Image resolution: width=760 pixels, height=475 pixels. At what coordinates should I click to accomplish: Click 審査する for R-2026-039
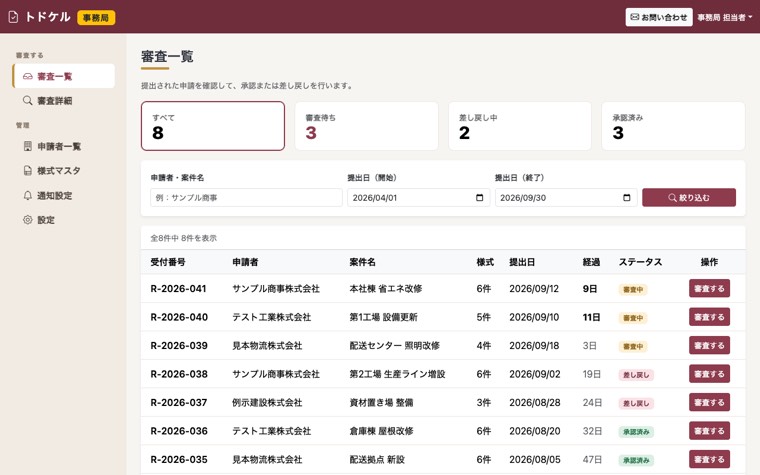tap(709, 346)
